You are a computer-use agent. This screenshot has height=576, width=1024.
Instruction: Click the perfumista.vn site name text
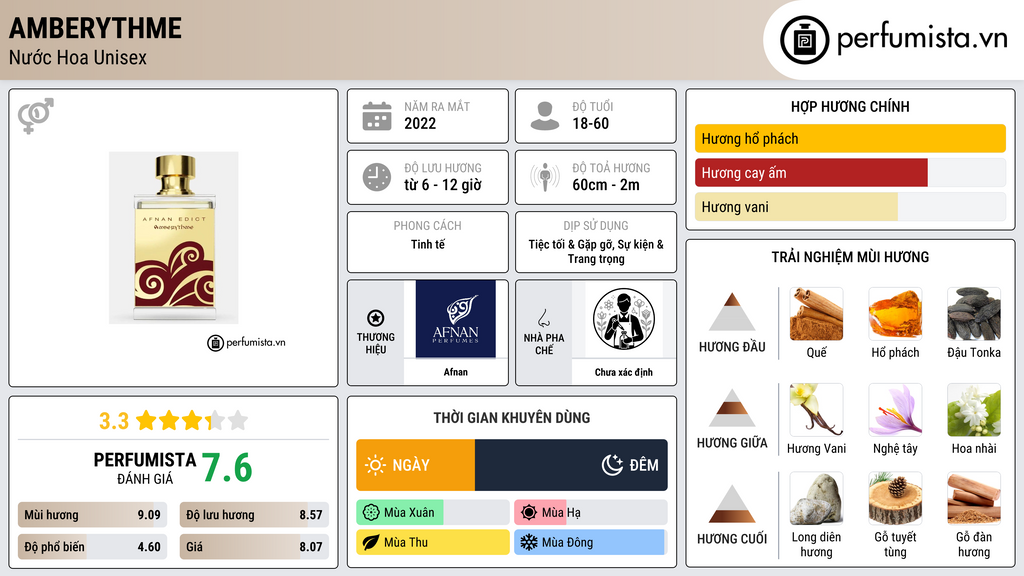(x=922, y=39)
